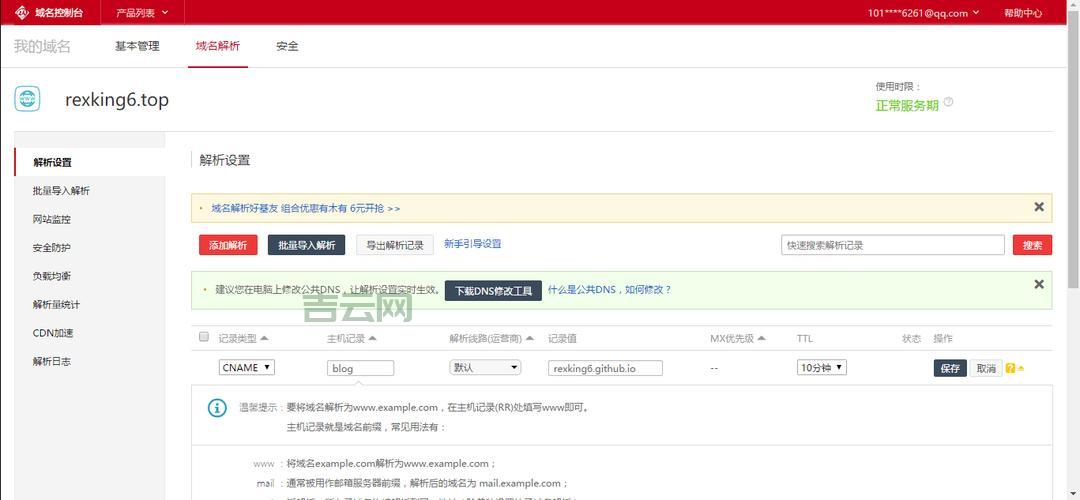Click the 记录值 column header

562,339
